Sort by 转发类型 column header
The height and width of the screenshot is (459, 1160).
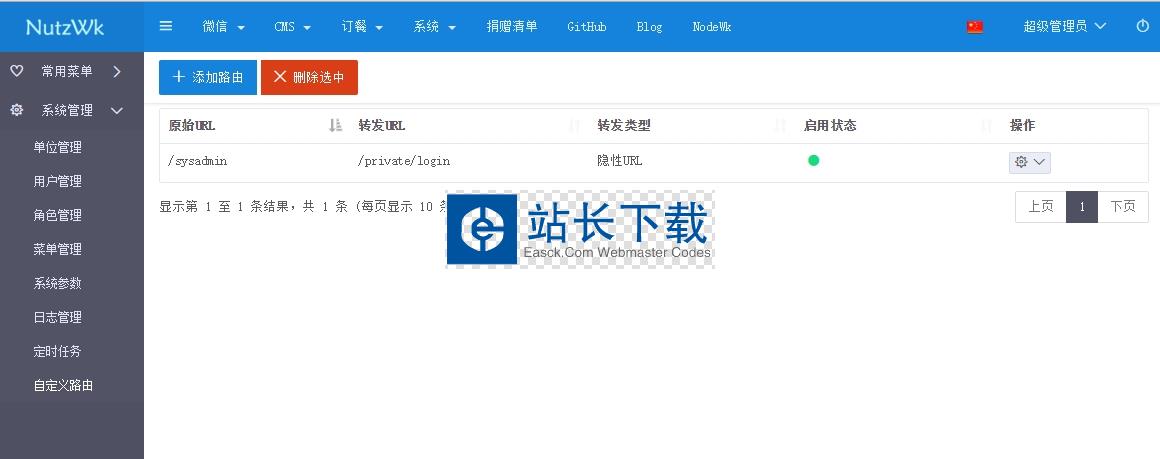624,126
